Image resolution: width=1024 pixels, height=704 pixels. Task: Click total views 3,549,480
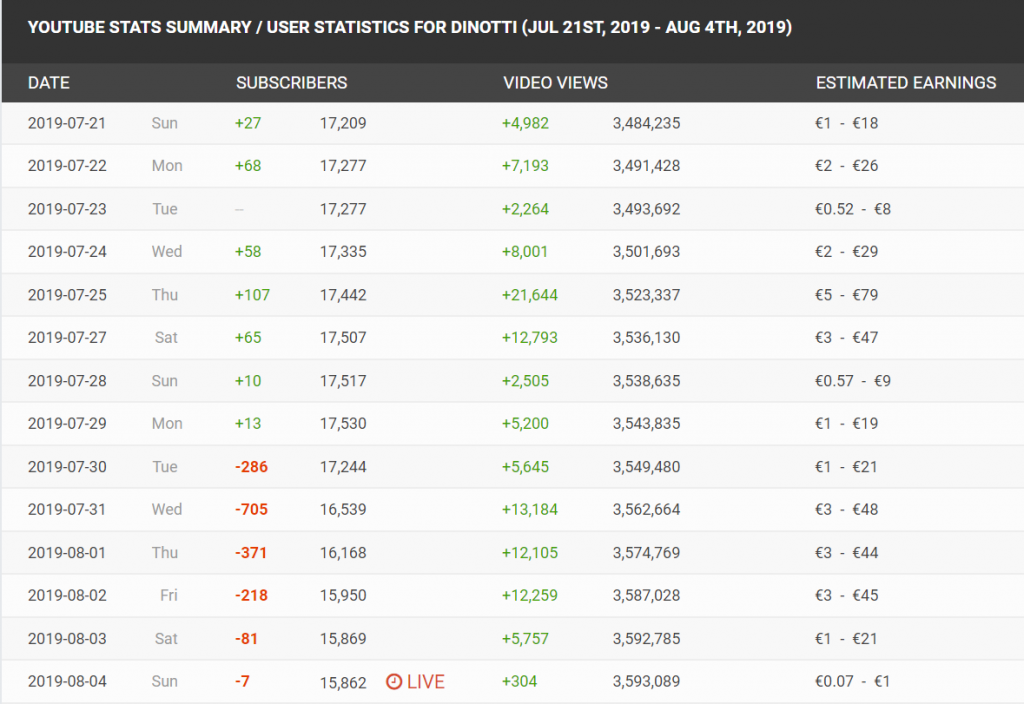[x=647, y=467]
